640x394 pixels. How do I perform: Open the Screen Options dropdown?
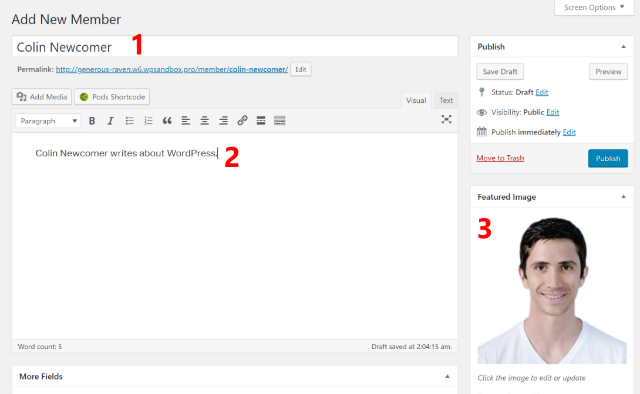point(594,7)
